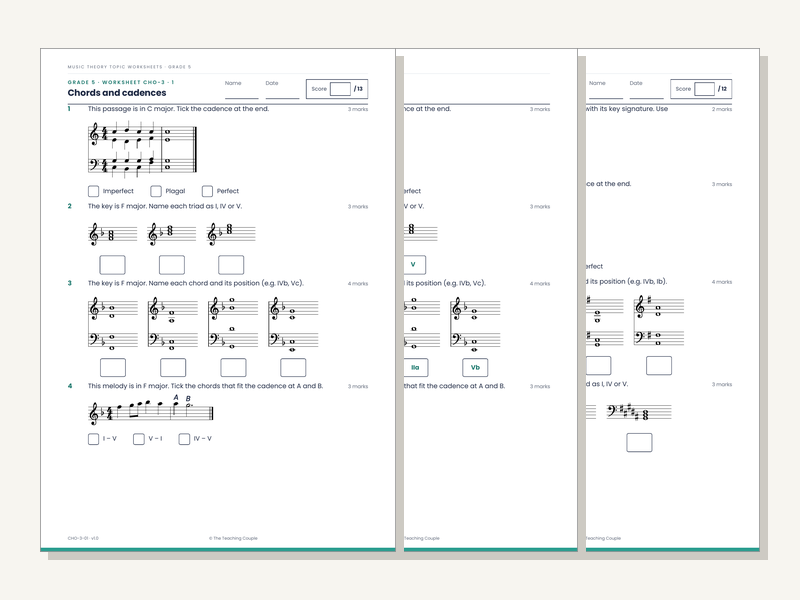Tick the Plagal cadence checkbox
The height and width of the screenshot is (600, 800).
point(156,191)
